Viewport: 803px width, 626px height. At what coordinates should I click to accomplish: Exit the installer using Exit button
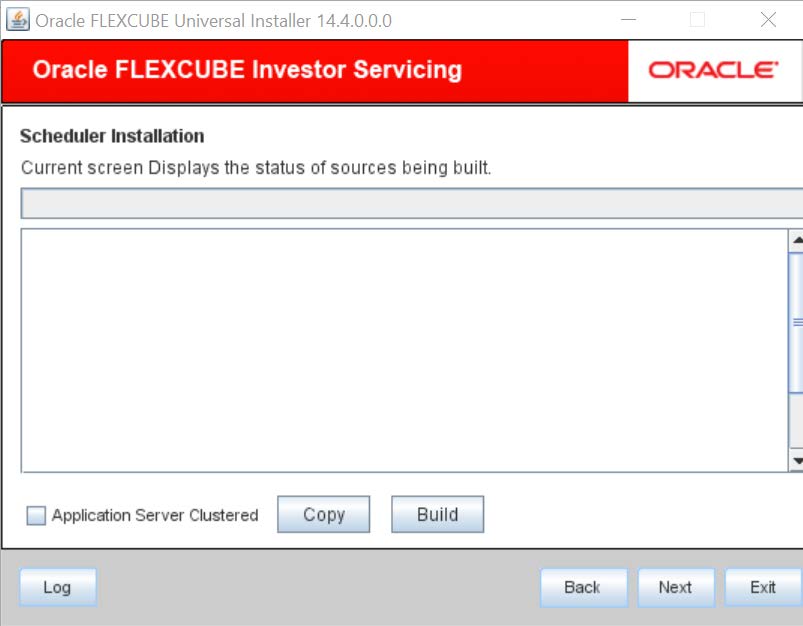(763, 588)
